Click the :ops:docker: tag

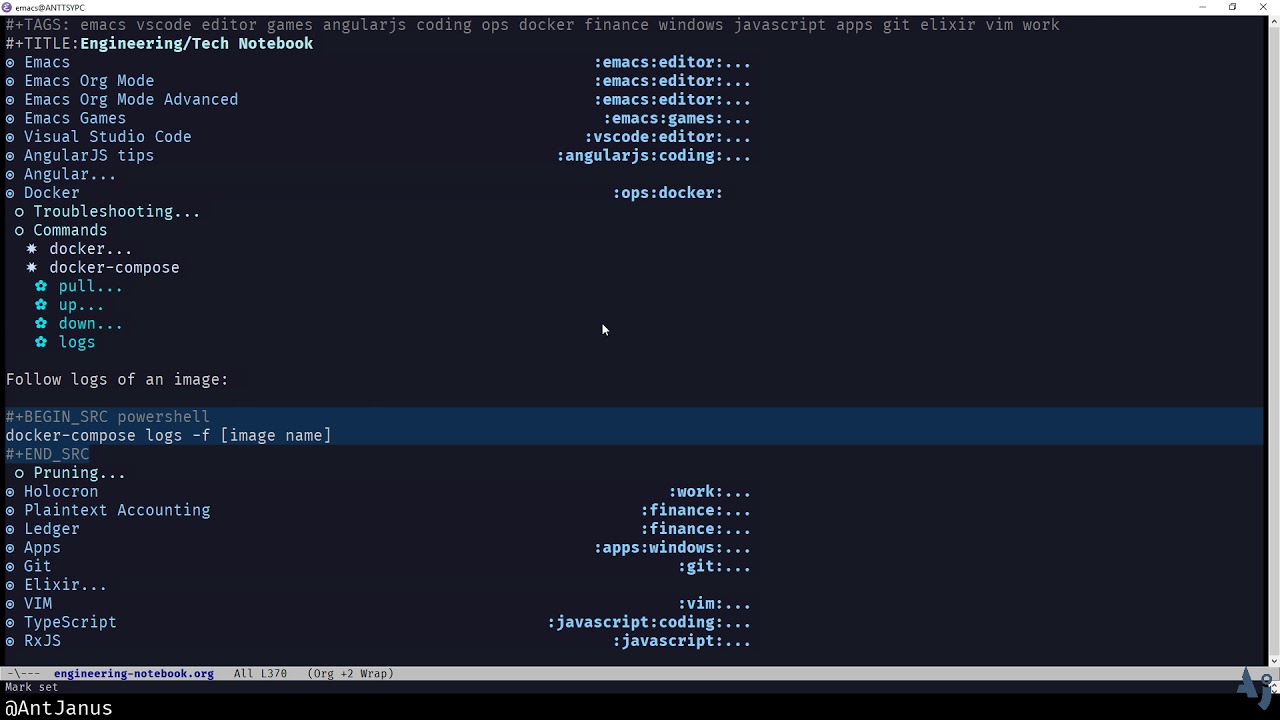(x=667, y=193)
